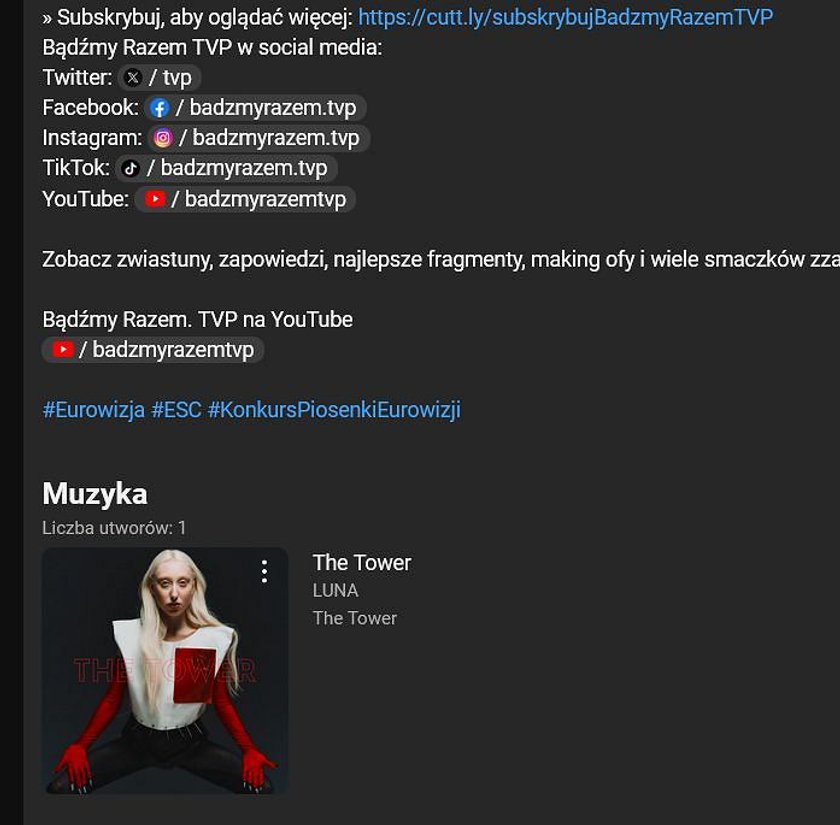This screenshot has width=840, height=825.
Task: Click the YouTube icon in the social media list
Action: [x=155, y=199]
